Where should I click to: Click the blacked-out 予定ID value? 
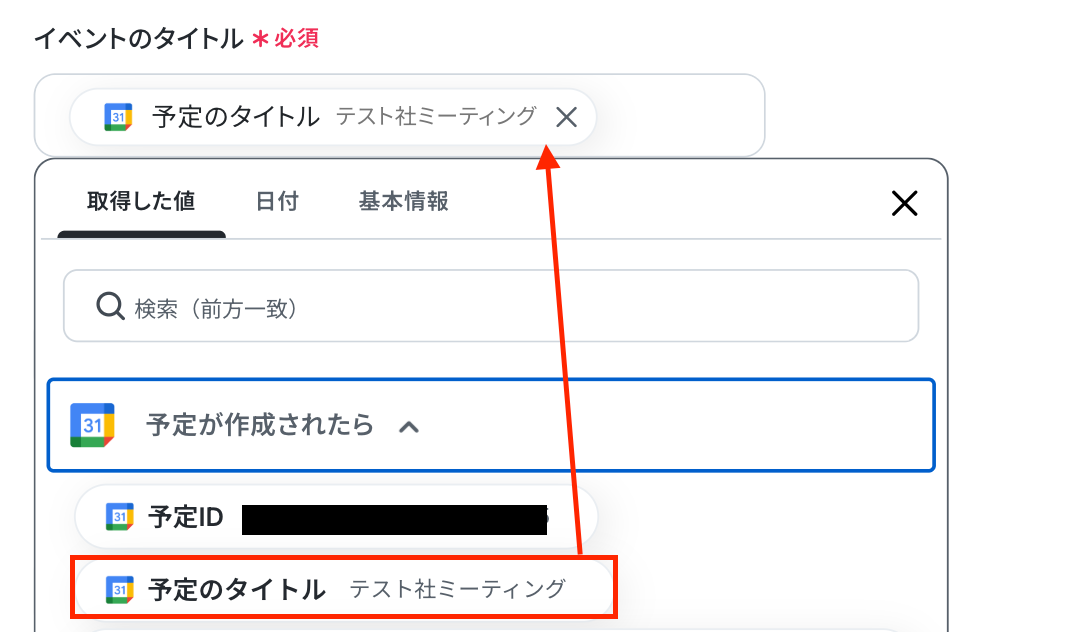[395, 519]
